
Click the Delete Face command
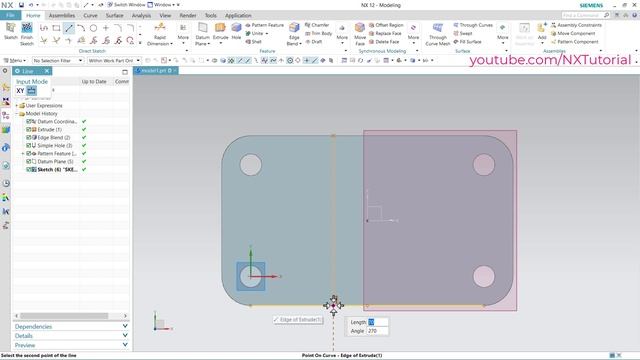[x=384, y=42]
